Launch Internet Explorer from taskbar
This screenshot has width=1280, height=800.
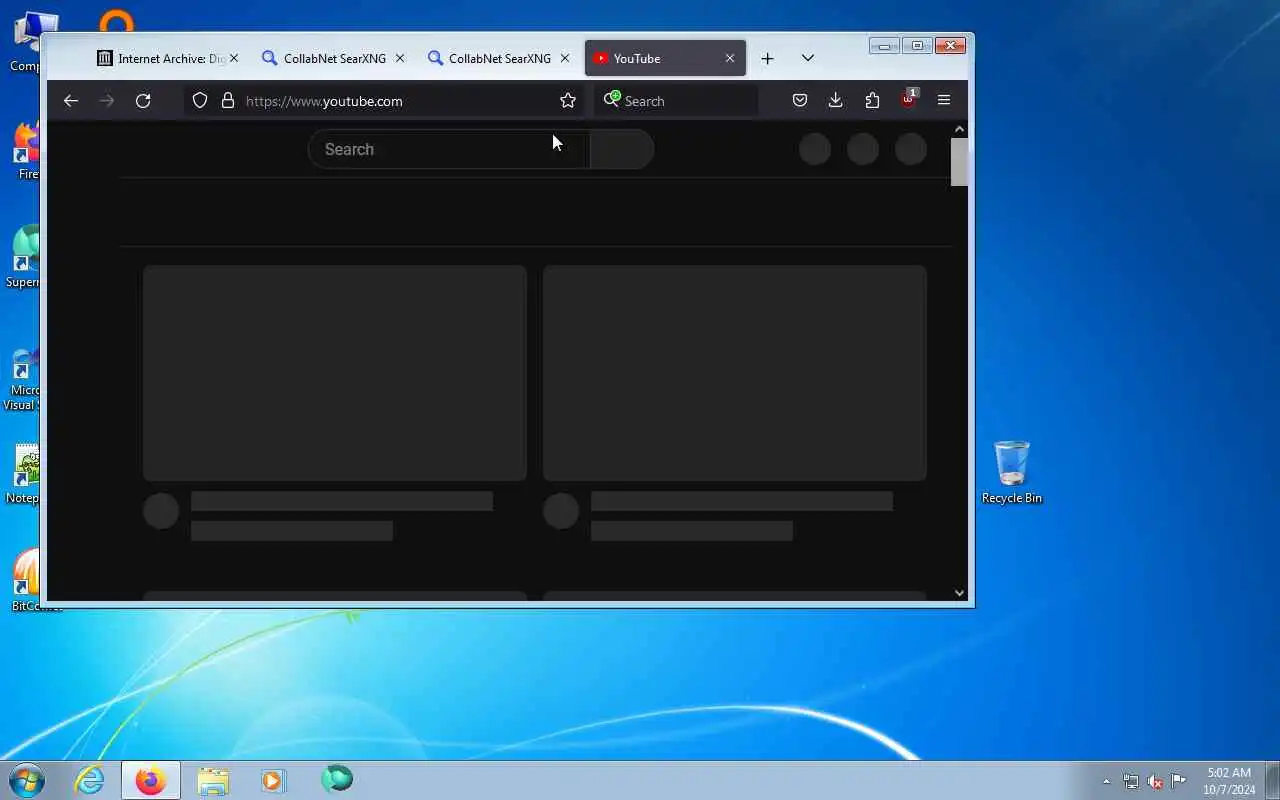(90, 780)
